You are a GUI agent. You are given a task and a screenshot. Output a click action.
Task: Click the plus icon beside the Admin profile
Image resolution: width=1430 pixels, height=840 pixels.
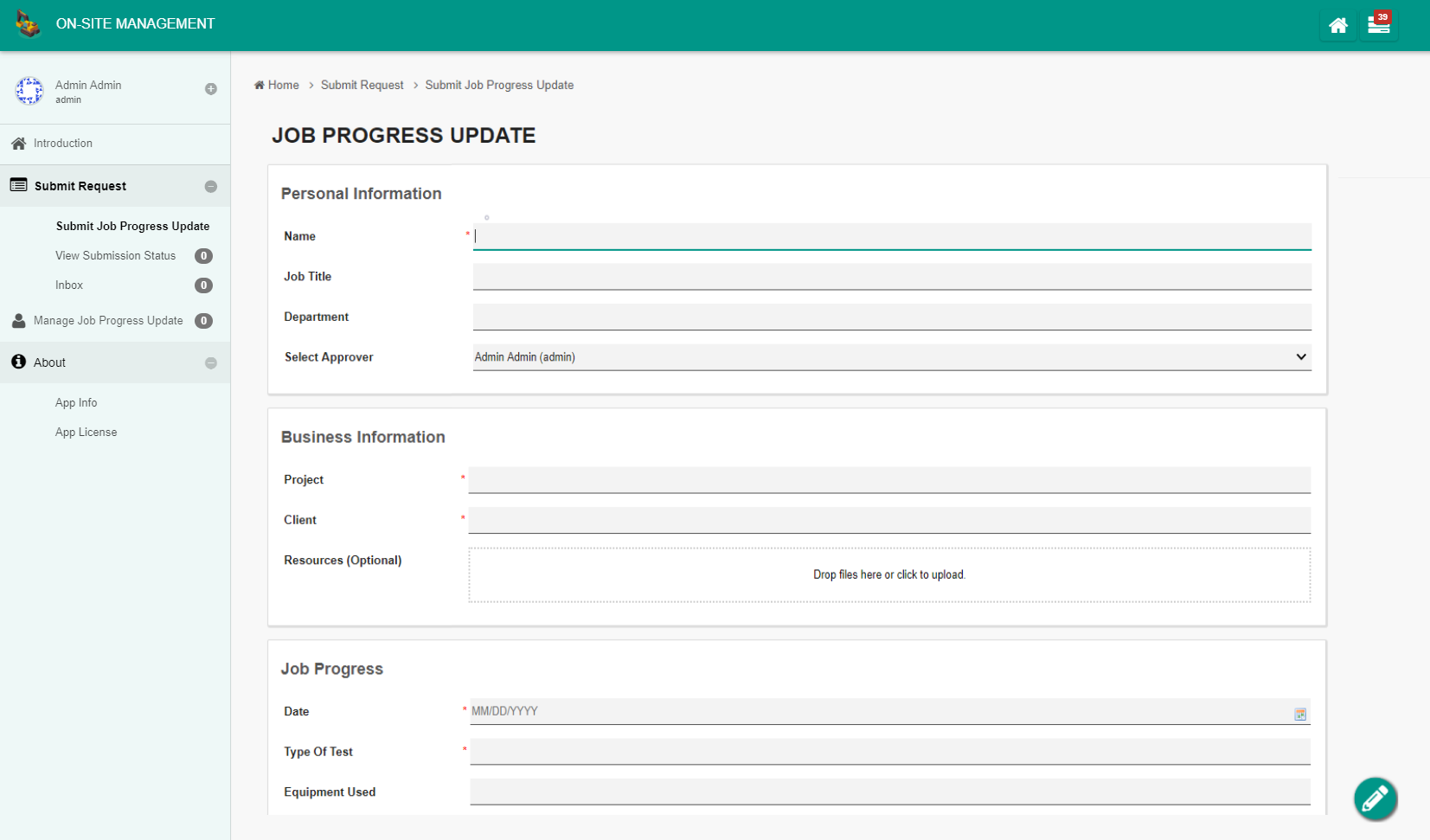(x=211, y=88)
